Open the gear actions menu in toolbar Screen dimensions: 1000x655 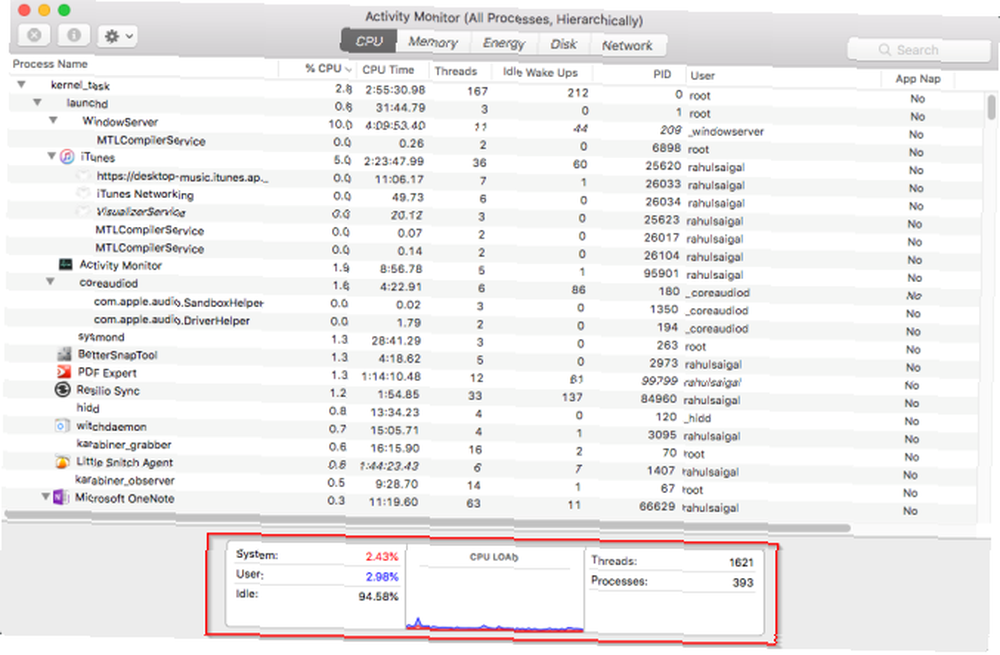tap(117, 36)
